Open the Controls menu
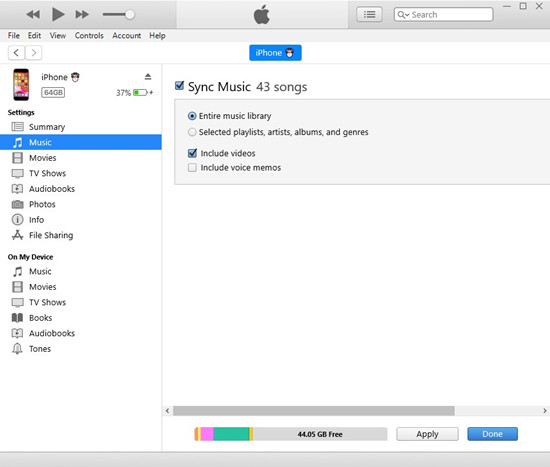Screen dimensions: 550x467 point(89,35)
